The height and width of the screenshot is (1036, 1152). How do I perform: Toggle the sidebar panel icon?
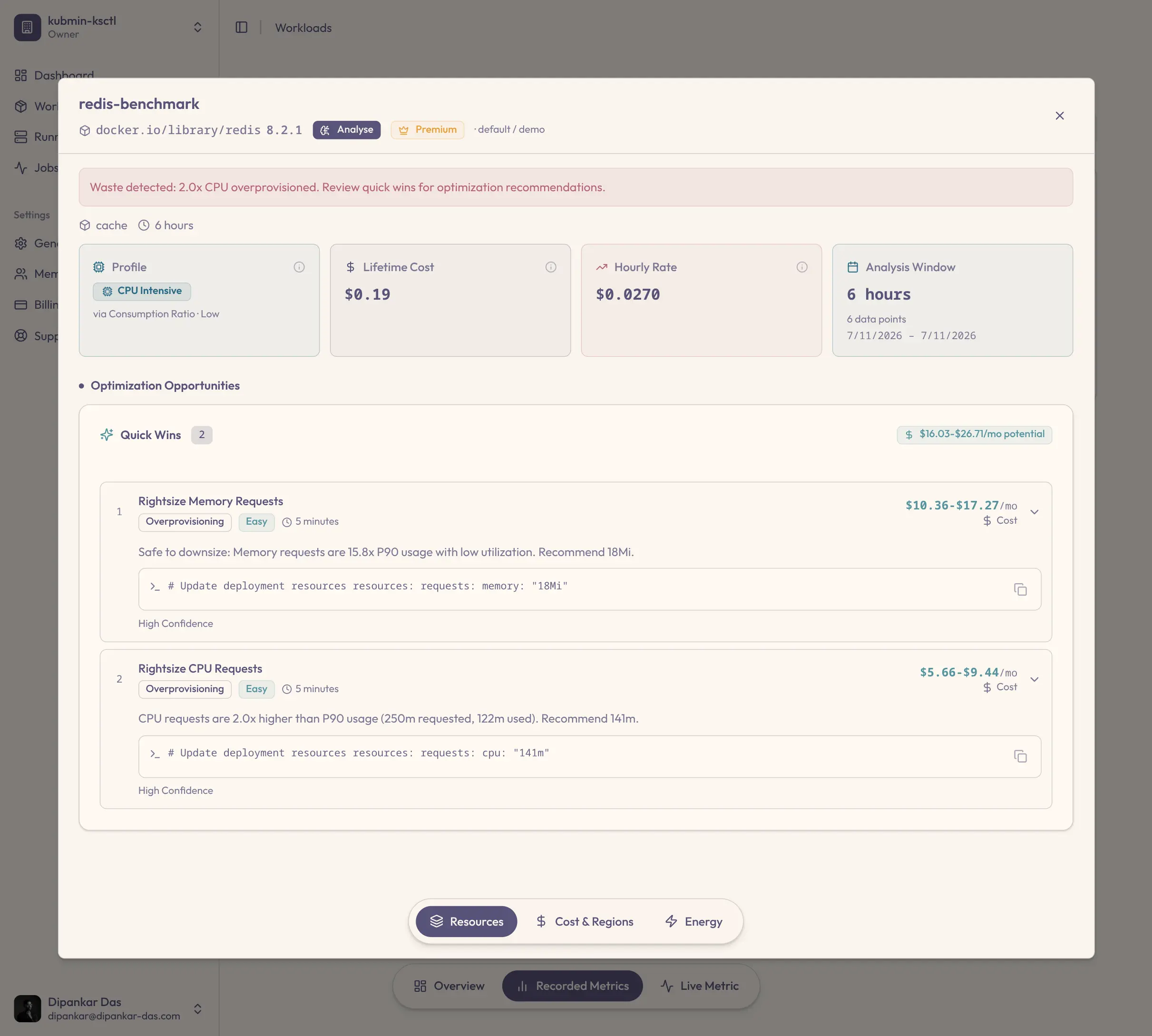pyautogui.click(x=241, y=27)
